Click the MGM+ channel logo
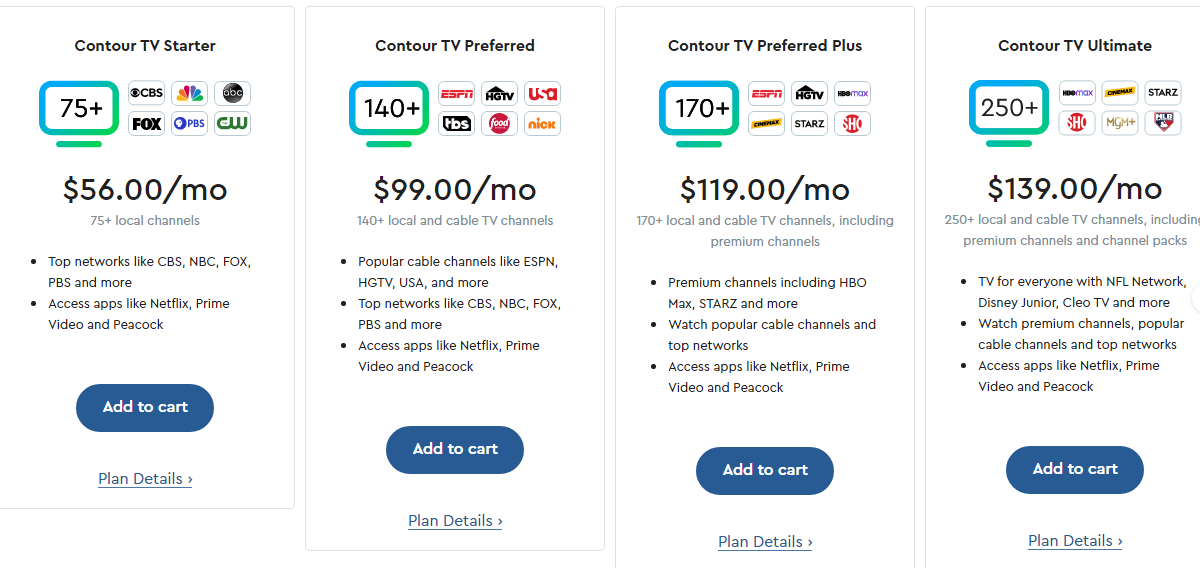 click(x=1119, y=123)
